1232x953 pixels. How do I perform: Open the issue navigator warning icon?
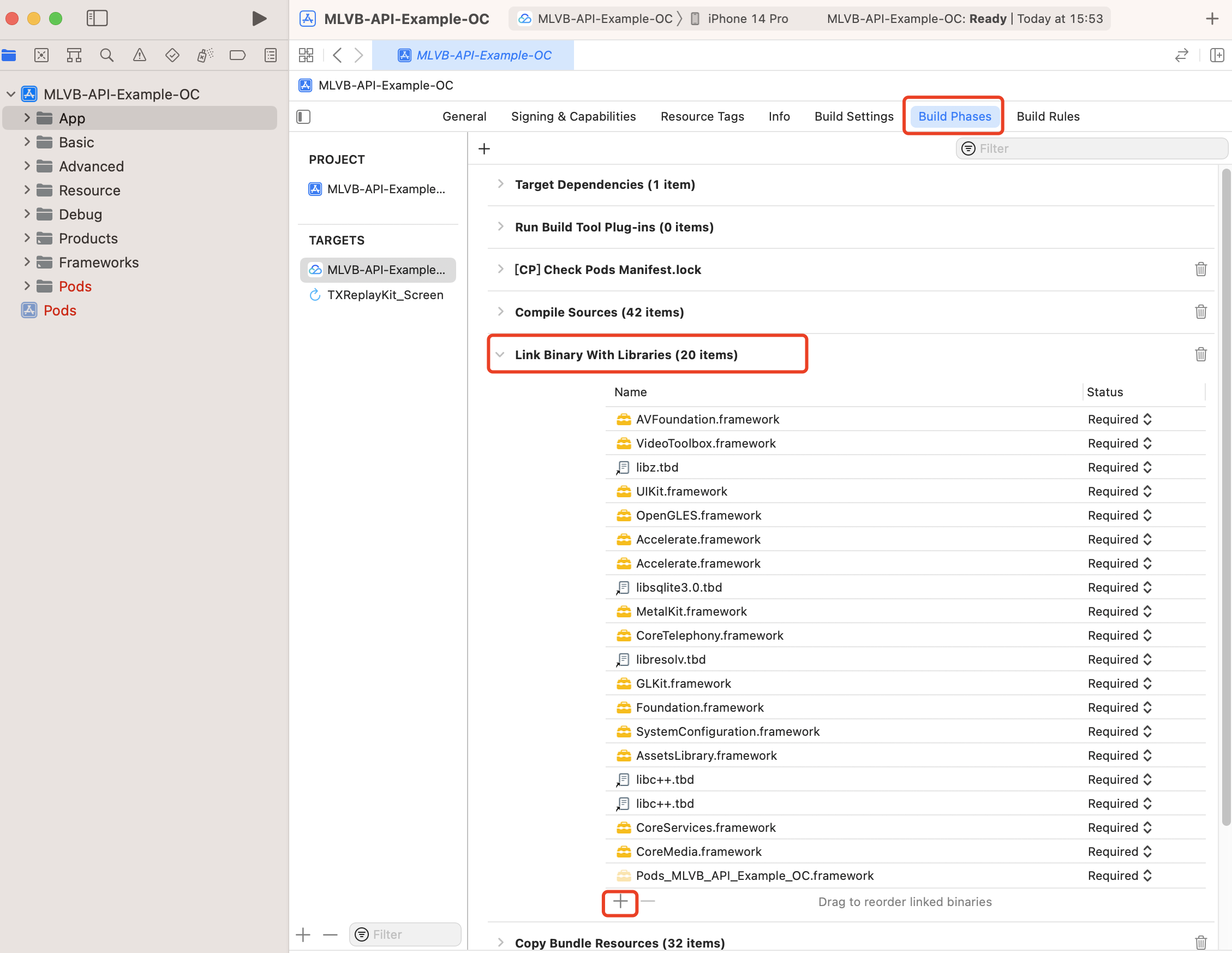coord(139,55)
